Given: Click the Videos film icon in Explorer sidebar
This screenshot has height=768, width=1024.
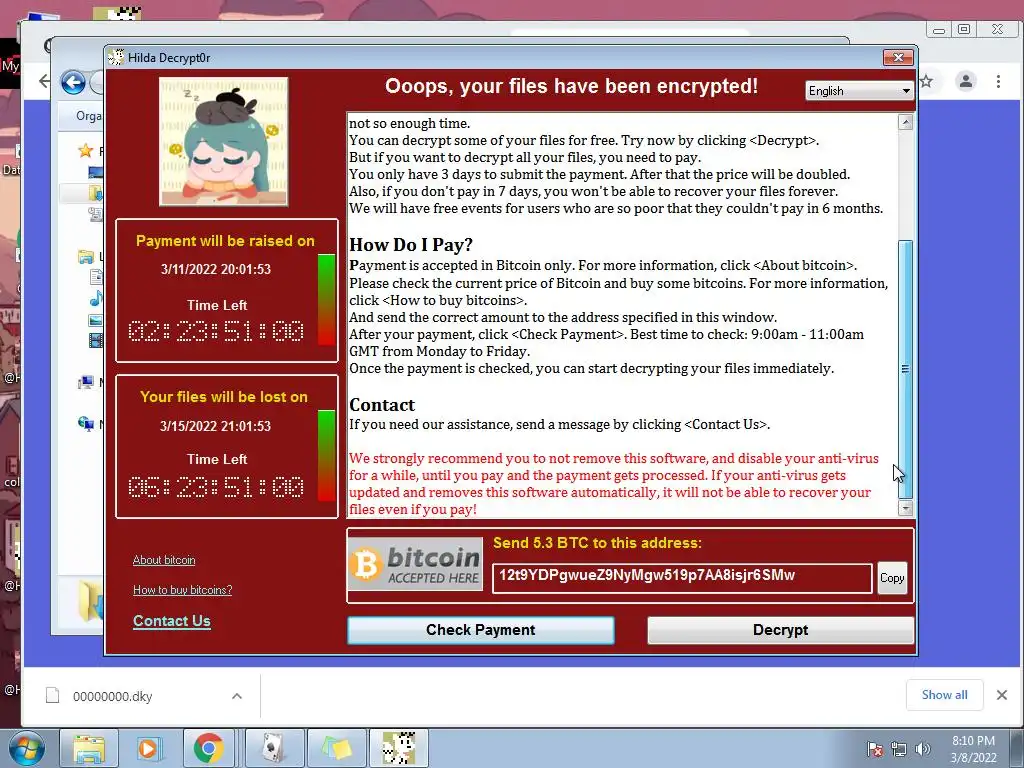Looking at the screenshot, I should coord(95,340).
